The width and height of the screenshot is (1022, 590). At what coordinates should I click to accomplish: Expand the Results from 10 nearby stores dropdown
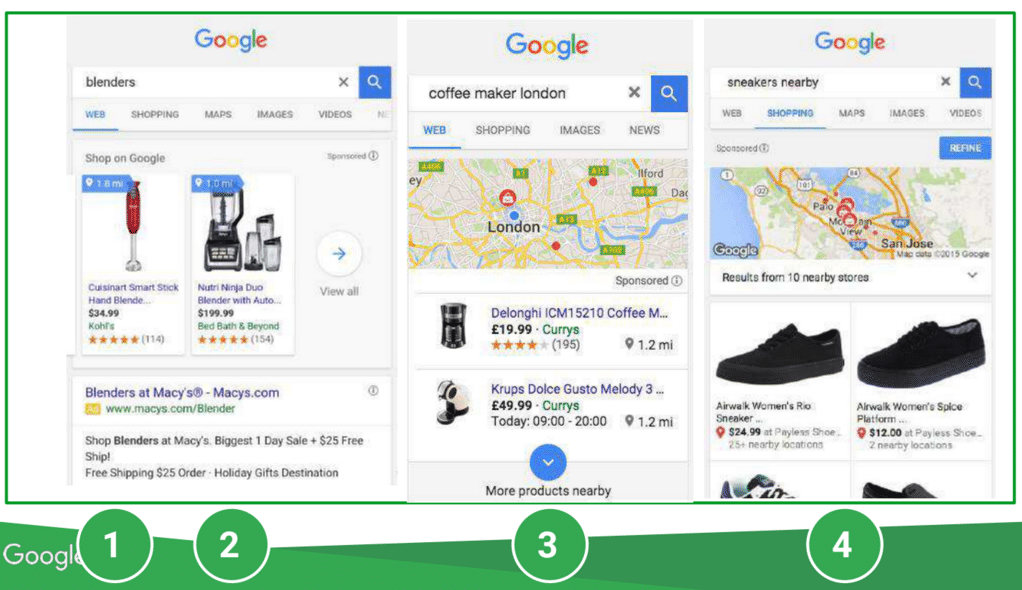click(972, 276)
